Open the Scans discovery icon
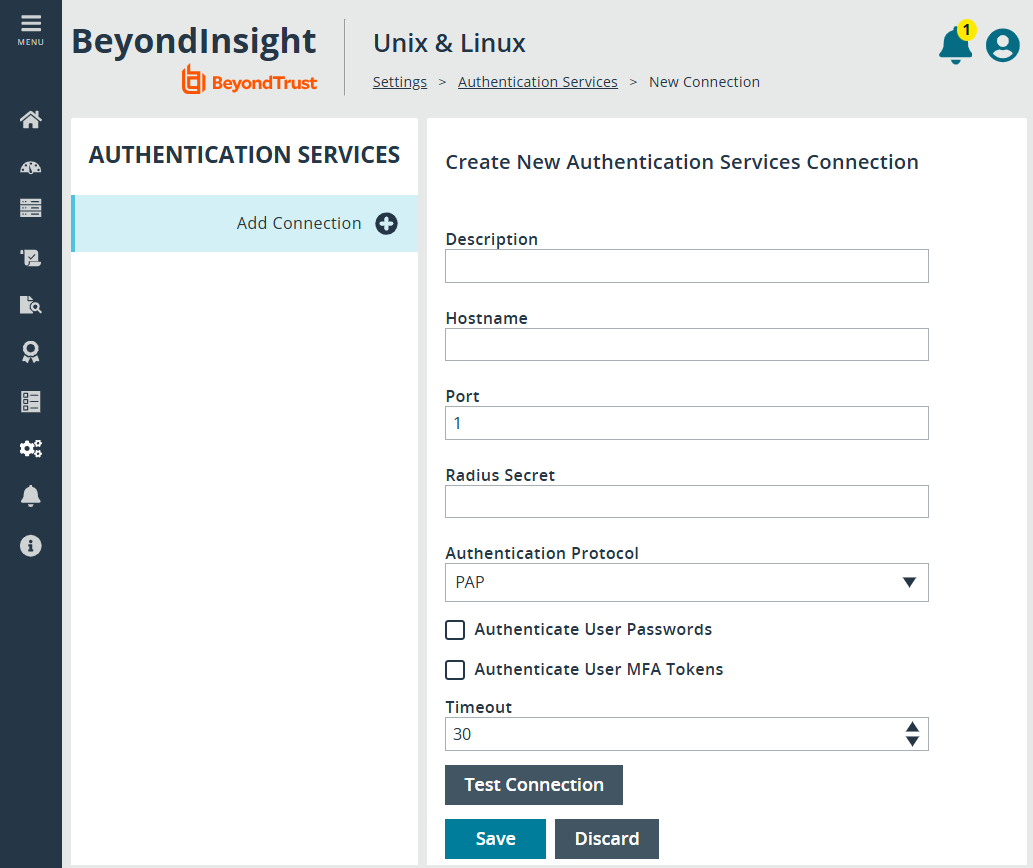Viewport: 1033px width, 868px height. (x=30, y=304)
